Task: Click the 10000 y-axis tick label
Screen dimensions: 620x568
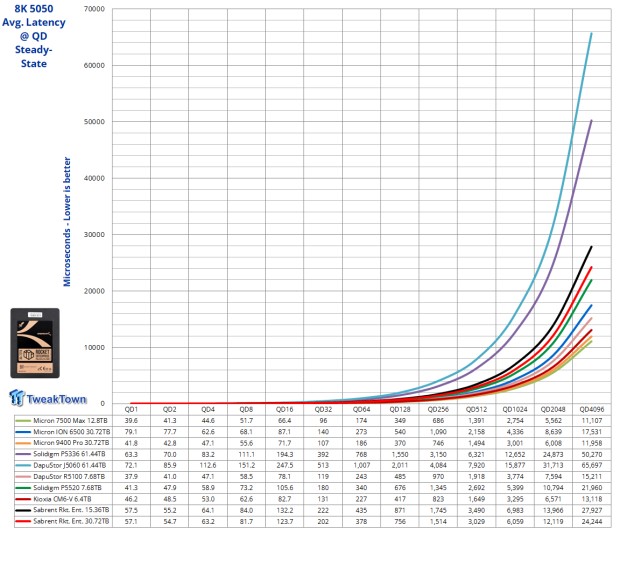Action: (x=94, y=347)
